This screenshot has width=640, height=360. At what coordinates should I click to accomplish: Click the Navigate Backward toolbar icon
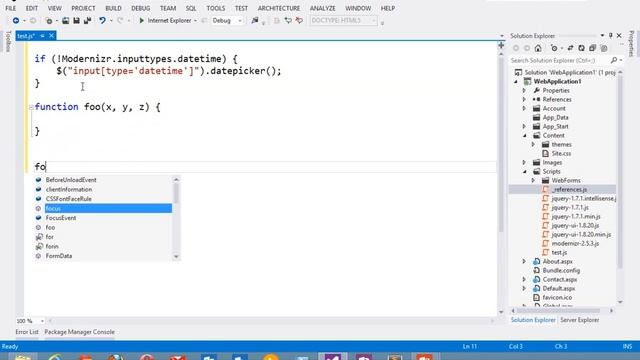(x=16, y=20)
